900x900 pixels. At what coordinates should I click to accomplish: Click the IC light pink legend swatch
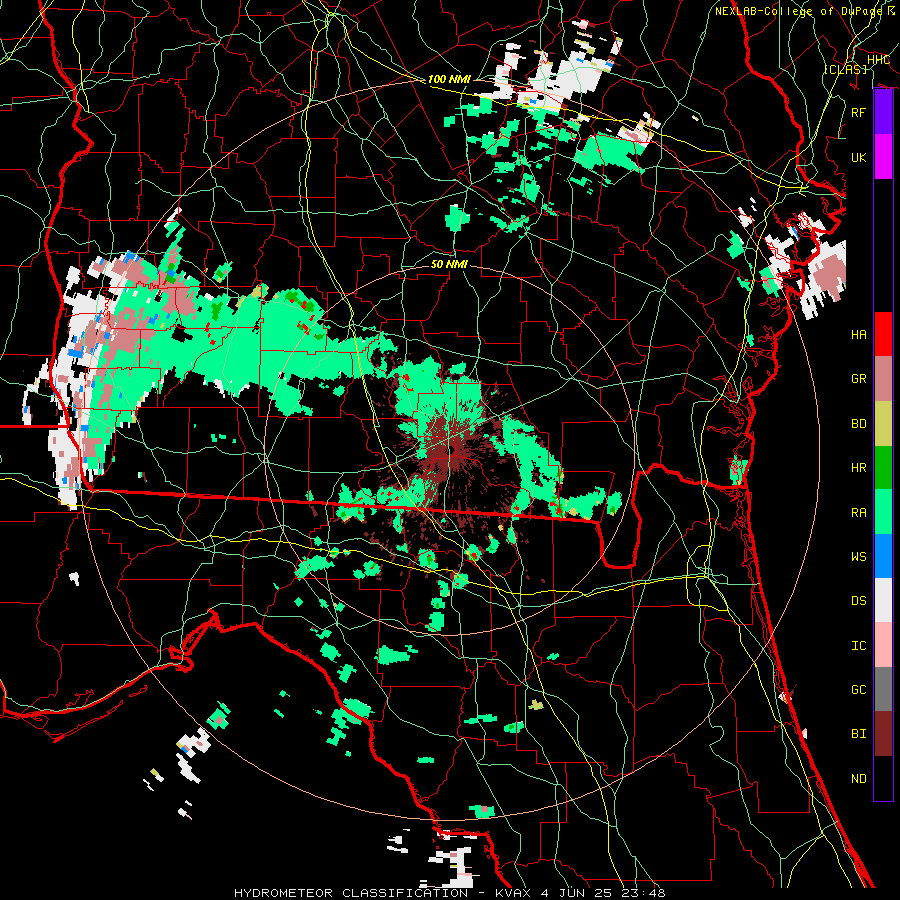(x=883, y=645)
